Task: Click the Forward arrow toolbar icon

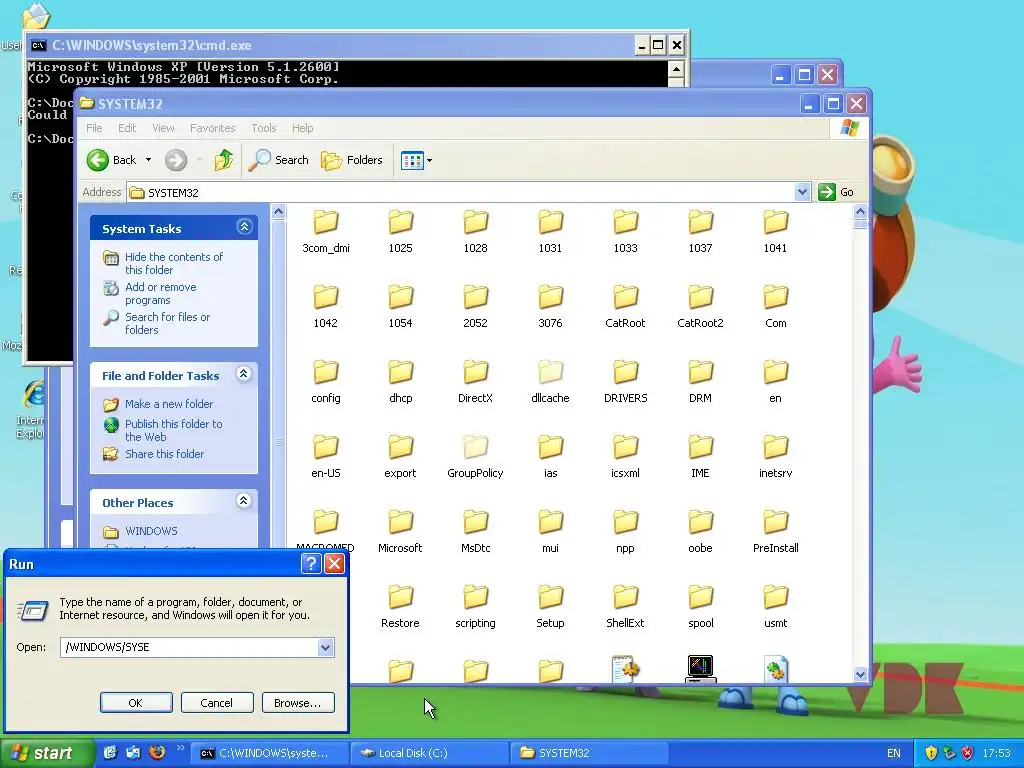Action: pyautogui.click(x=176, y=160)
